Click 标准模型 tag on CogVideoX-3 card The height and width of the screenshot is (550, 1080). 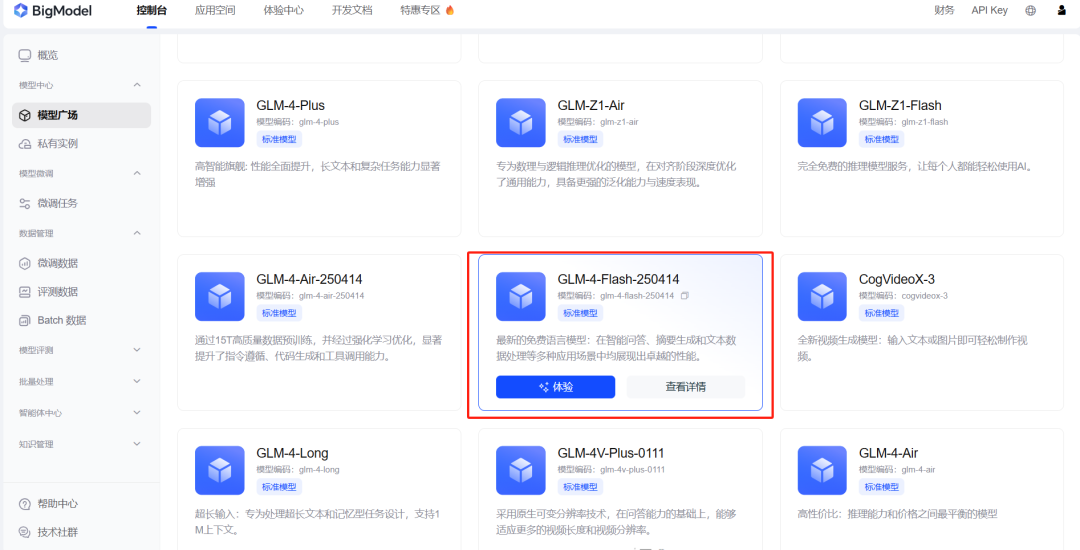click(x=882, y=313)
